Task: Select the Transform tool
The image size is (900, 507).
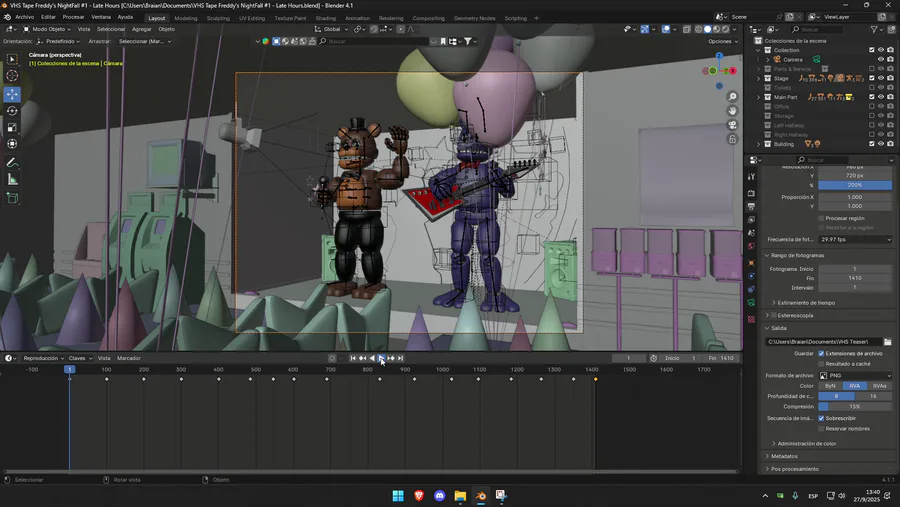Action: [x=12, y=144]
